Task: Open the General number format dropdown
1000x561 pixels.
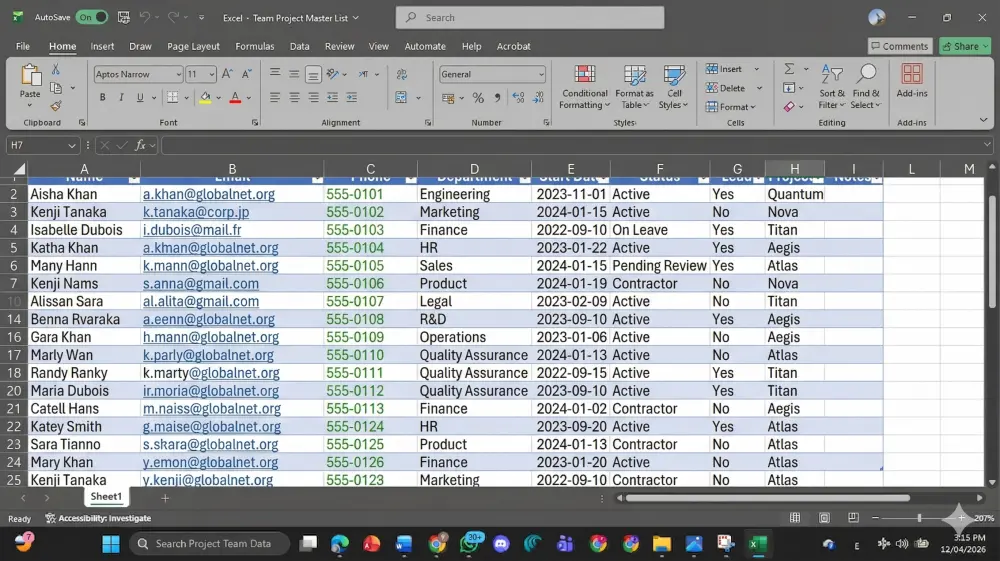Action: click(541, 75)
